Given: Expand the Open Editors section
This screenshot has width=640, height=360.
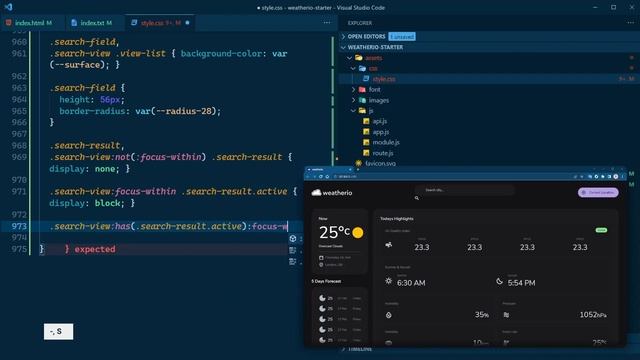Looking at the screenshot, I should coord(343,36).
